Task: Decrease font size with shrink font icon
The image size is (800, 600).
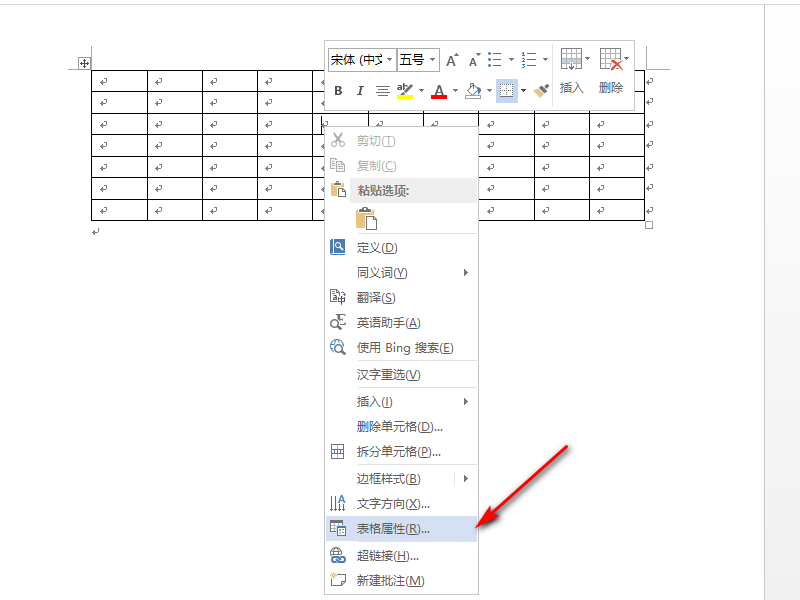Action: click(474, 60)
